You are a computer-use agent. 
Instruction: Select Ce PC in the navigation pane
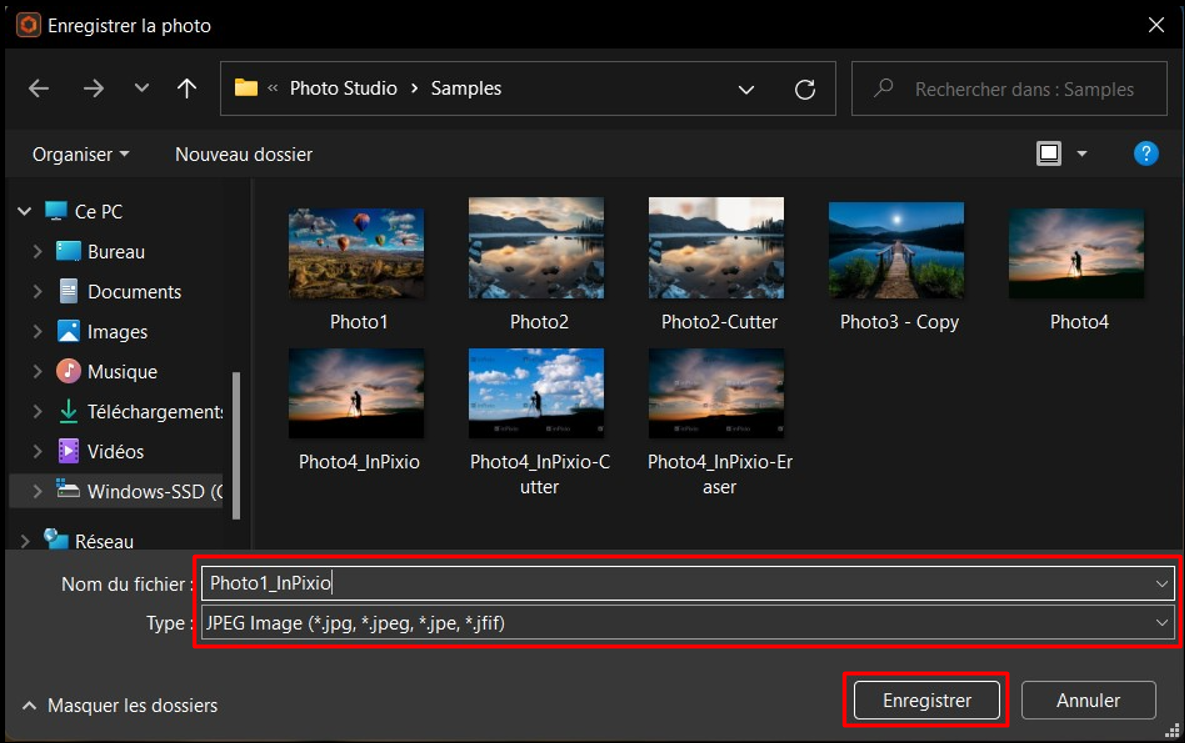(98, 212)
